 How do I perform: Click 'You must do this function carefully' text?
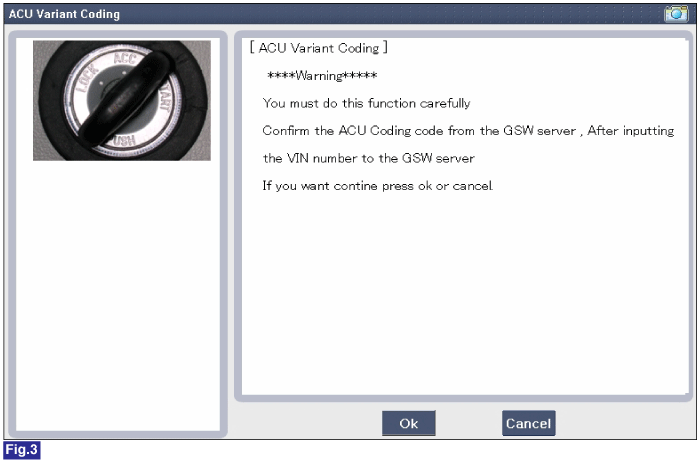[366, 103]
